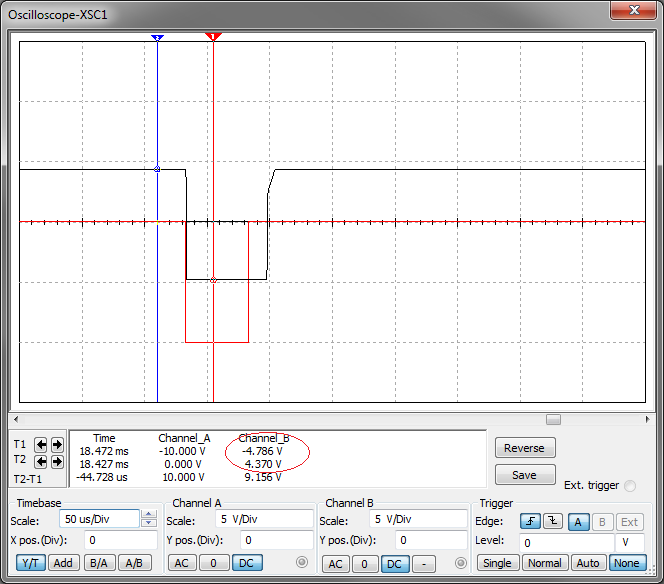The width and height of the screenshot is (664, 584).
Task: Shift T2 cursor right with arrow
Action: coord(57,462)
